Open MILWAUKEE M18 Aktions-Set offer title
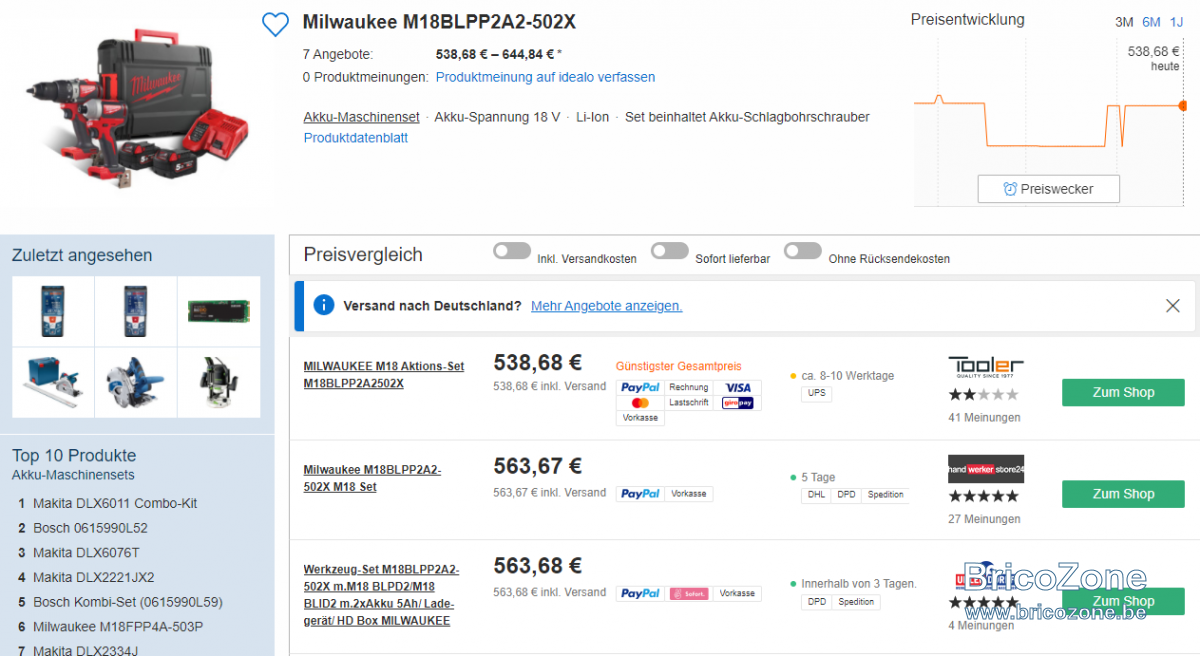This screenshot has height=656, width=1200. click(x=384, y=375)
